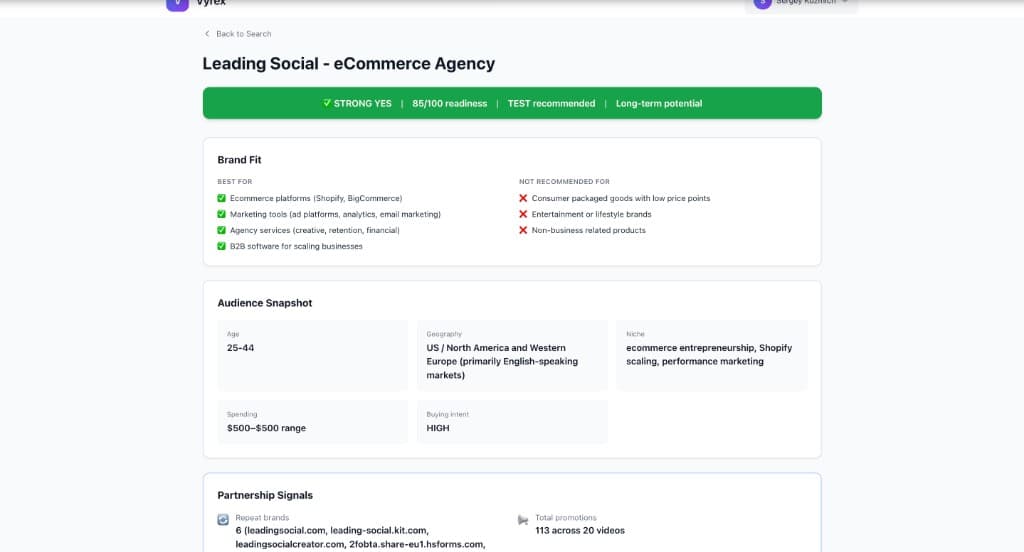Click red X beside Non-business related products
This screenshot has height=552, width=1024.
pos(523,230)
